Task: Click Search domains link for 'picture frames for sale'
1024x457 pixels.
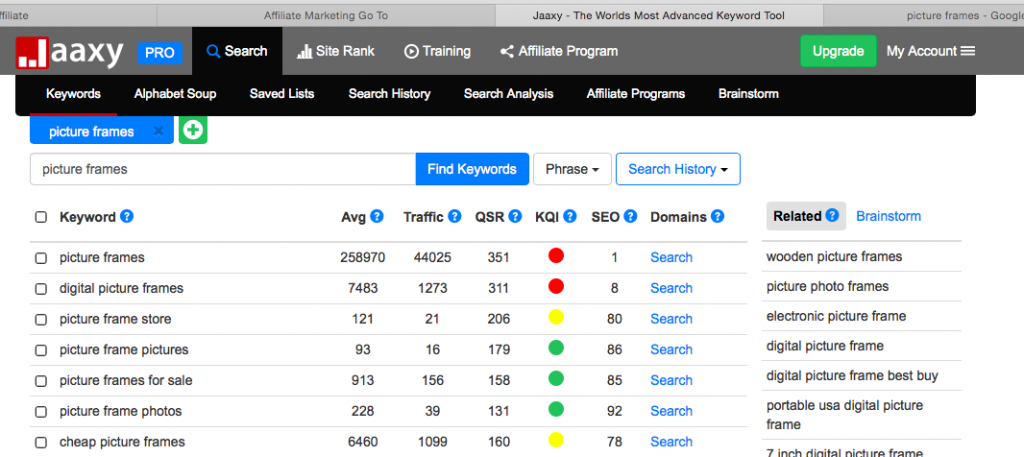Action: [671, 380]
